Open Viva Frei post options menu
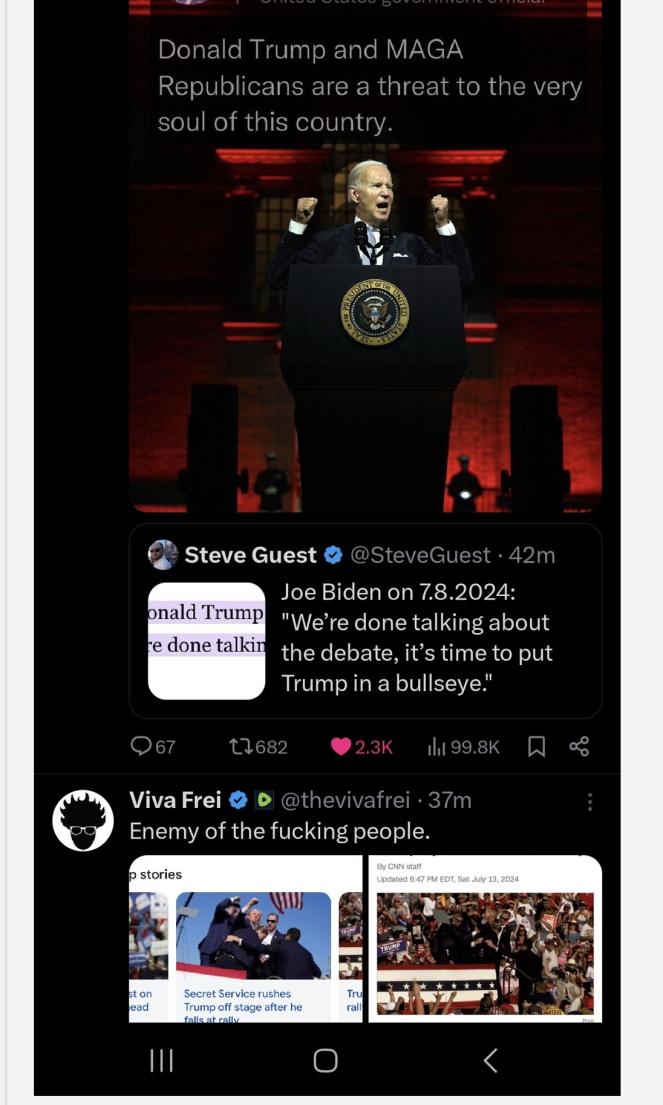663x1105 pixels. [x=590, y=802]
